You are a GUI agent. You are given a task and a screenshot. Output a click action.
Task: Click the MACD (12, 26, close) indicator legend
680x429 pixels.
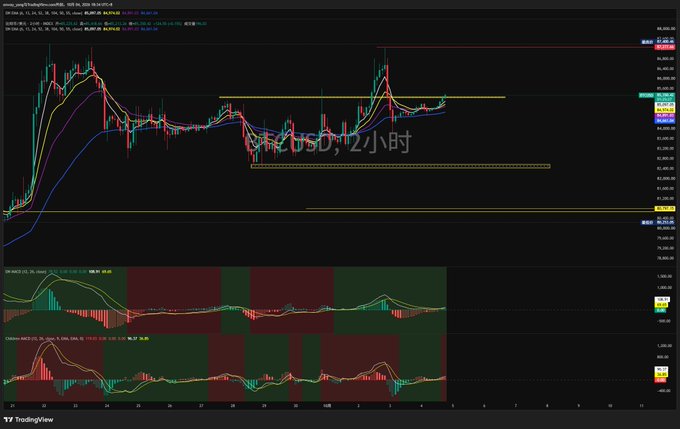59,272
